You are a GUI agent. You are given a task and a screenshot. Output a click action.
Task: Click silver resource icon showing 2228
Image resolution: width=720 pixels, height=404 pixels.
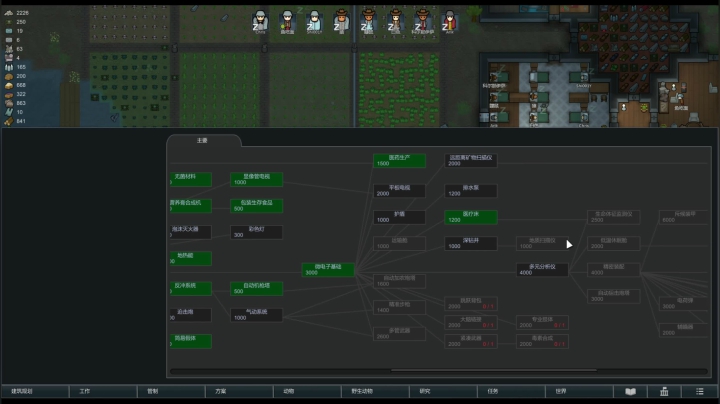click(x=9, y=13)
